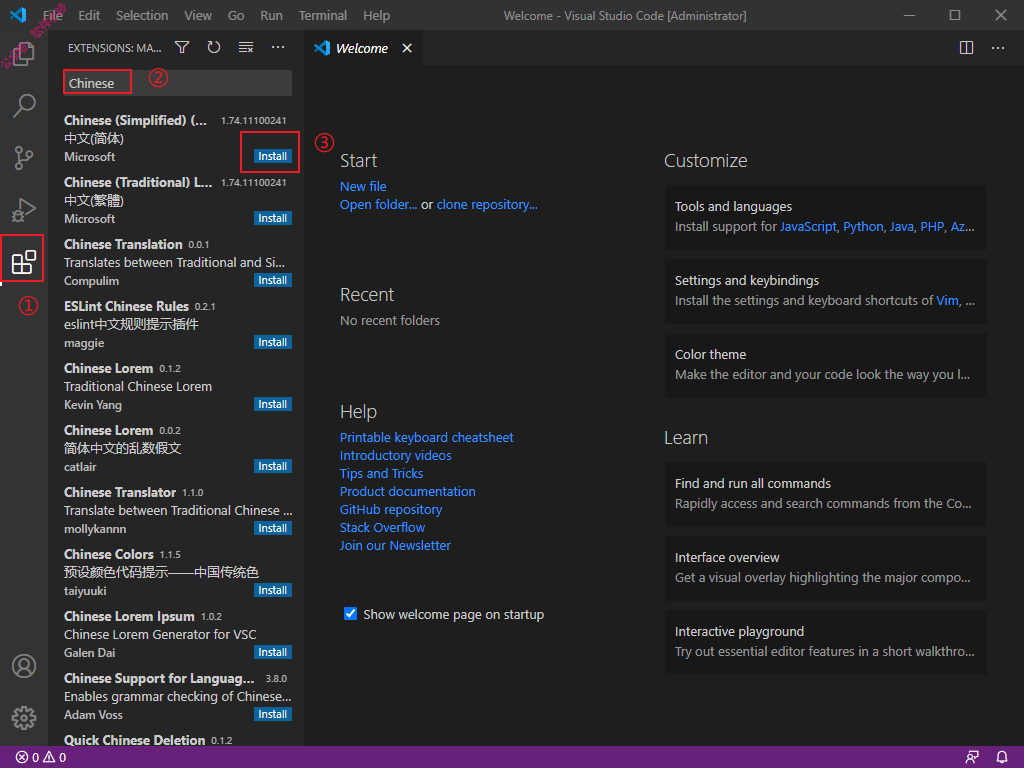The width and height of the screenshot is (1024, 768).
Task: Install Chinese Translator by mollykannn
Action: click(x=272, y=528)
